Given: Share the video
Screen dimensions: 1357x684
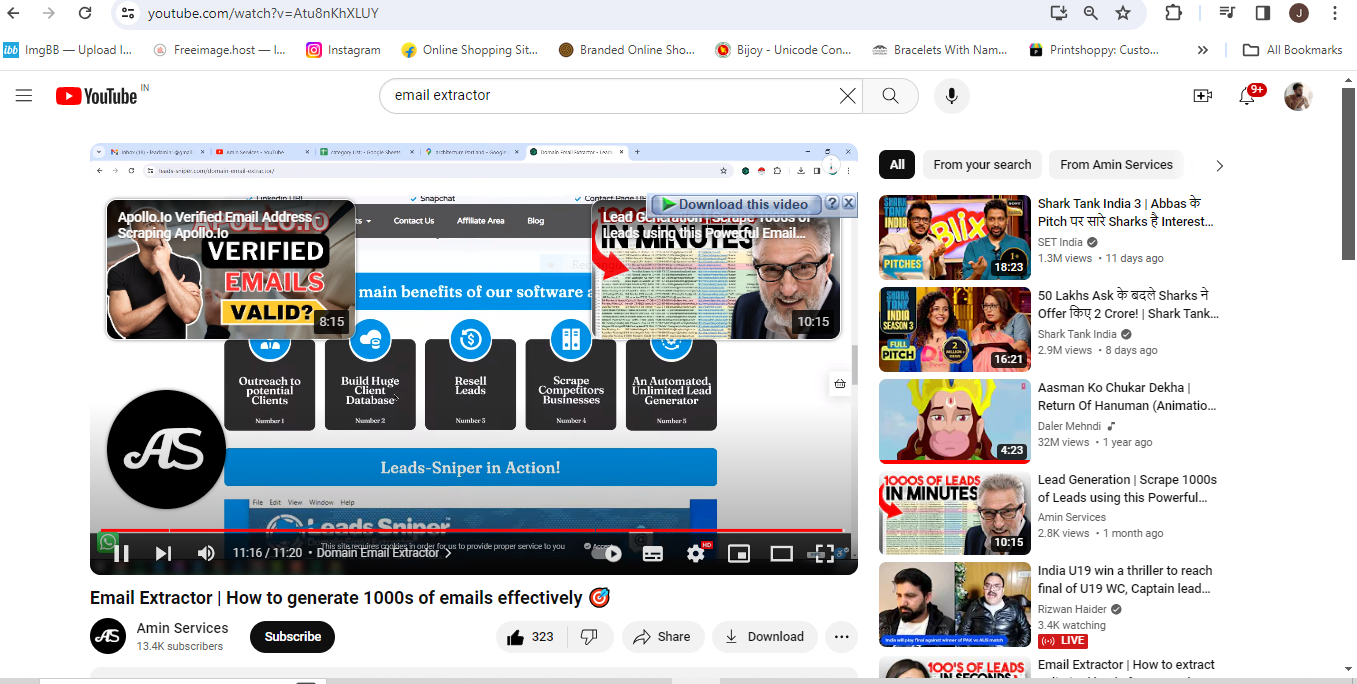Looking at the screenshot, I should (x=663, y=637).
